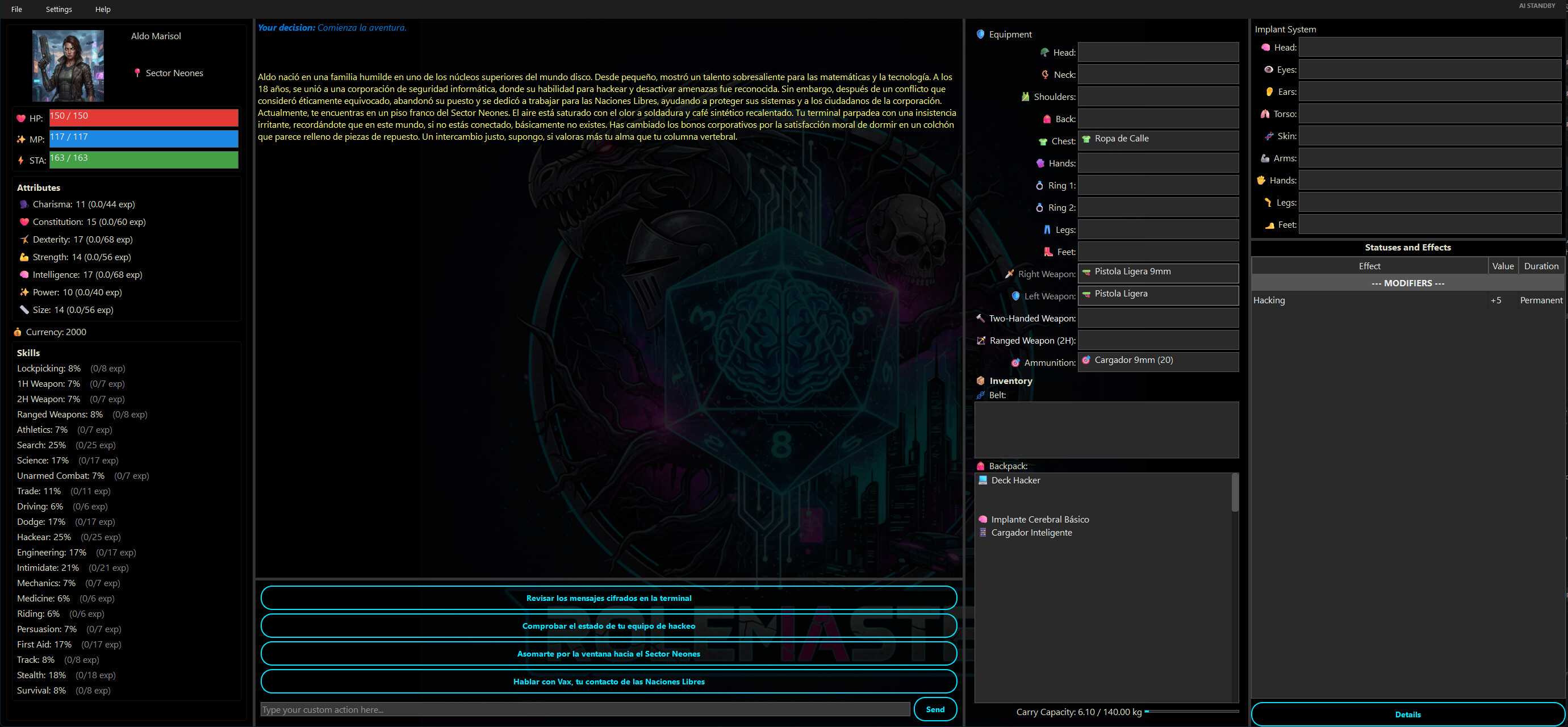
Task: Open the Settings menu
Action: pos(58,9)
